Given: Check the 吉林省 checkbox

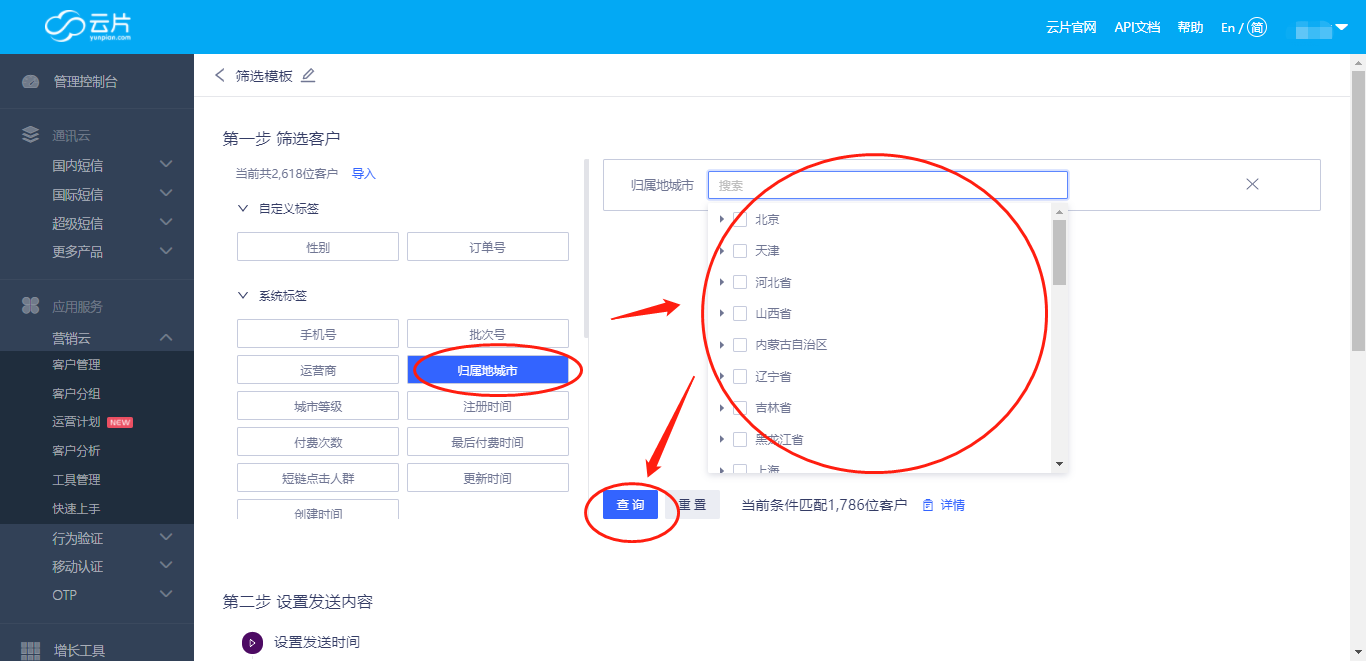Looking at the screenshot, I should click(x=740, y=407).
